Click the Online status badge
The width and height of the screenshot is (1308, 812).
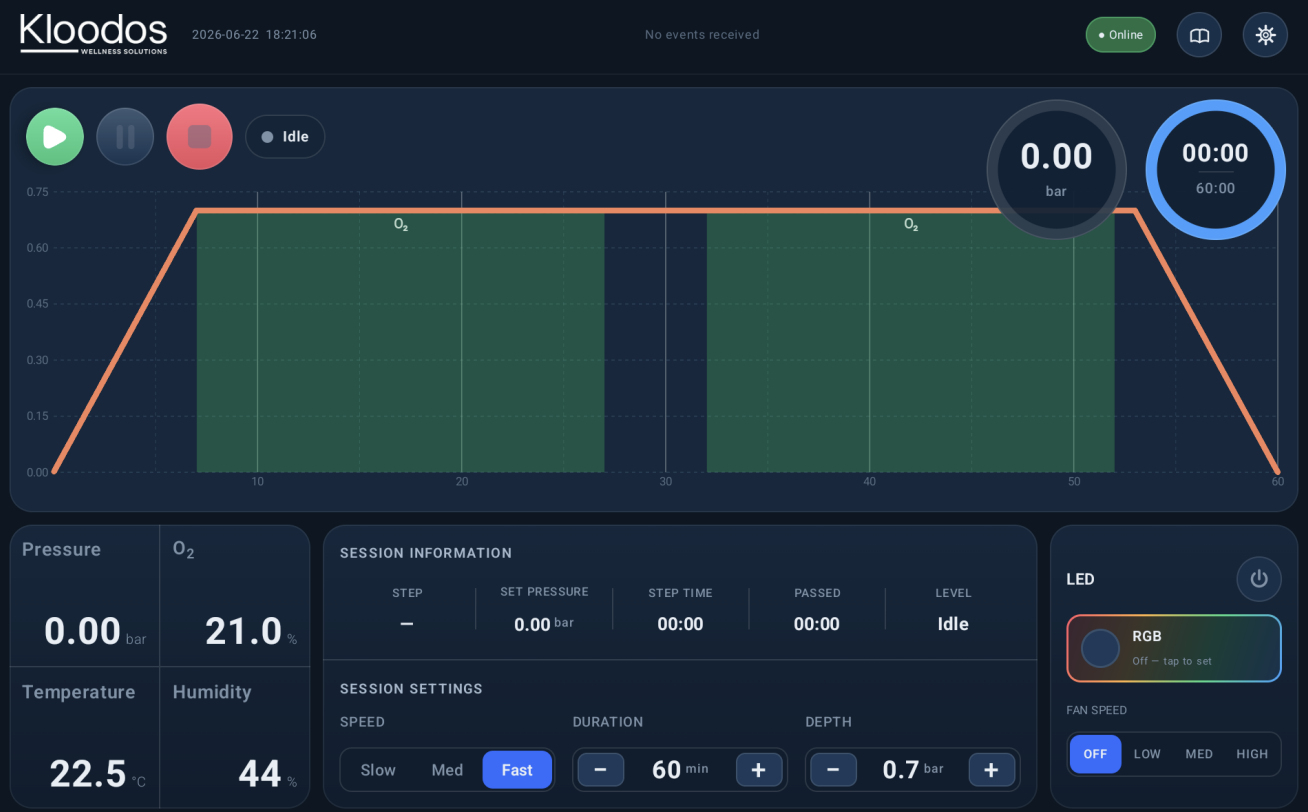1121,35
